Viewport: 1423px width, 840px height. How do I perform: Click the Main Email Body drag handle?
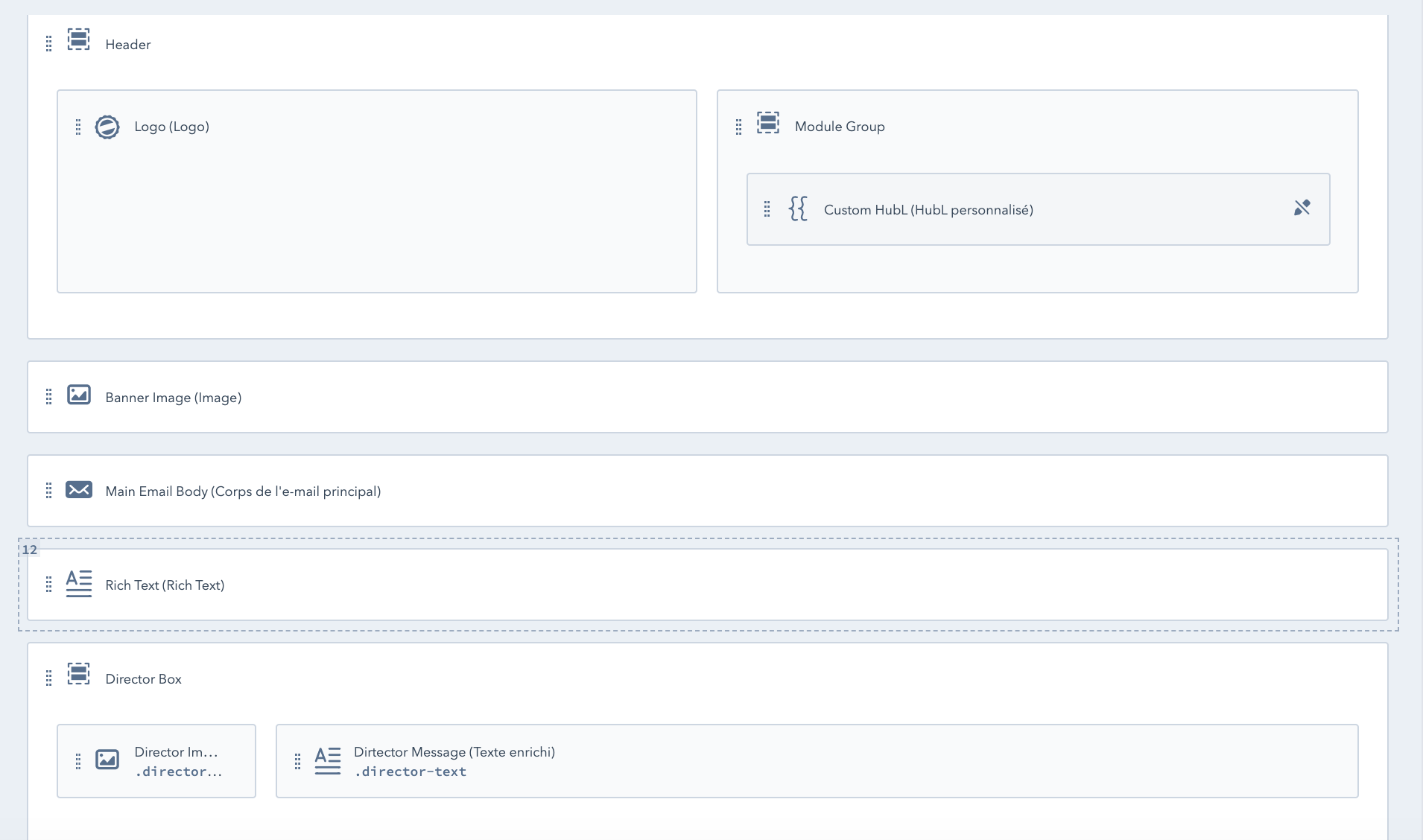coord(49,491)
